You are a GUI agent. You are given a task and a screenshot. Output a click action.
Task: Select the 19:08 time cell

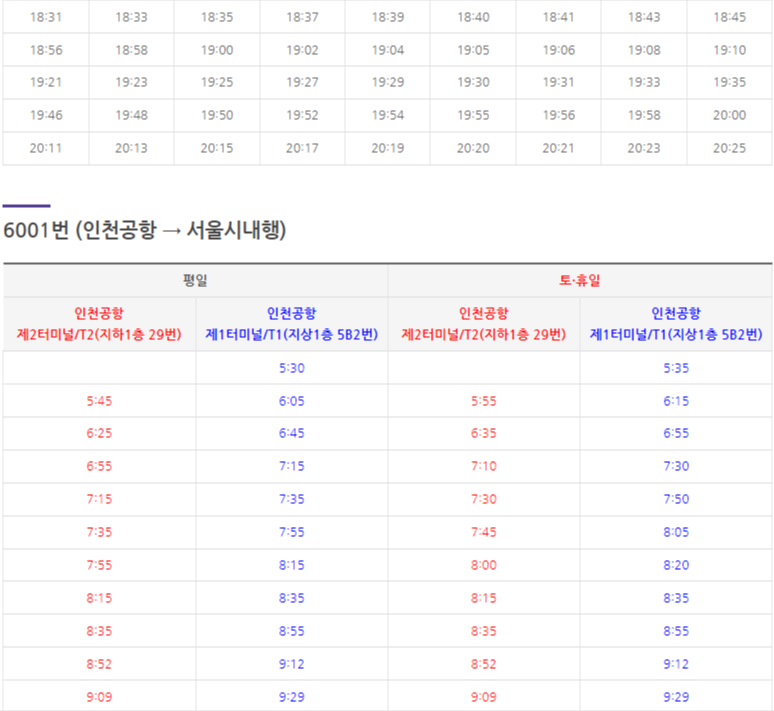[x=644, y=50]
